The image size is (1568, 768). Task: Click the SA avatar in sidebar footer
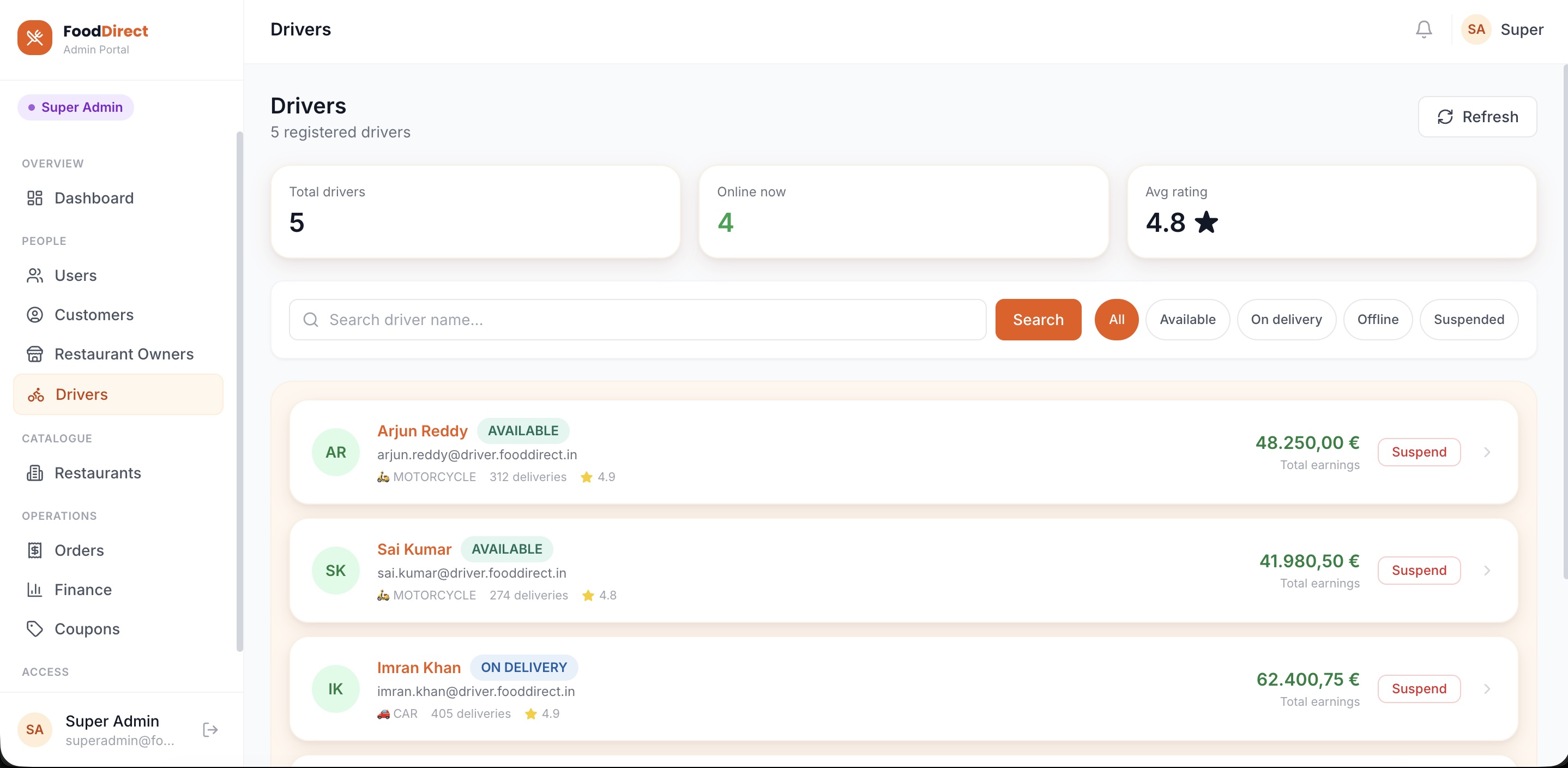(35, 730)
